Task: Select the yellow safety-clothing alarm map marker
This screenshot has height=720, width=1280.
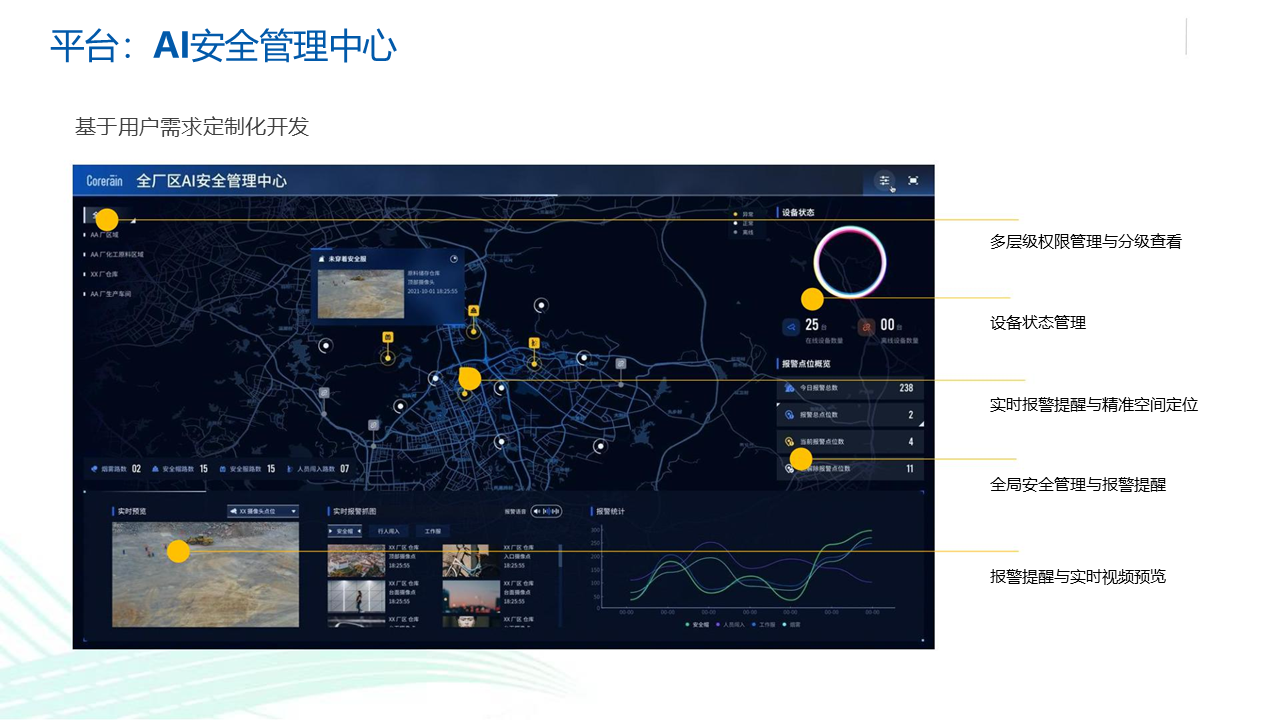Action: [x=388, y=337]
